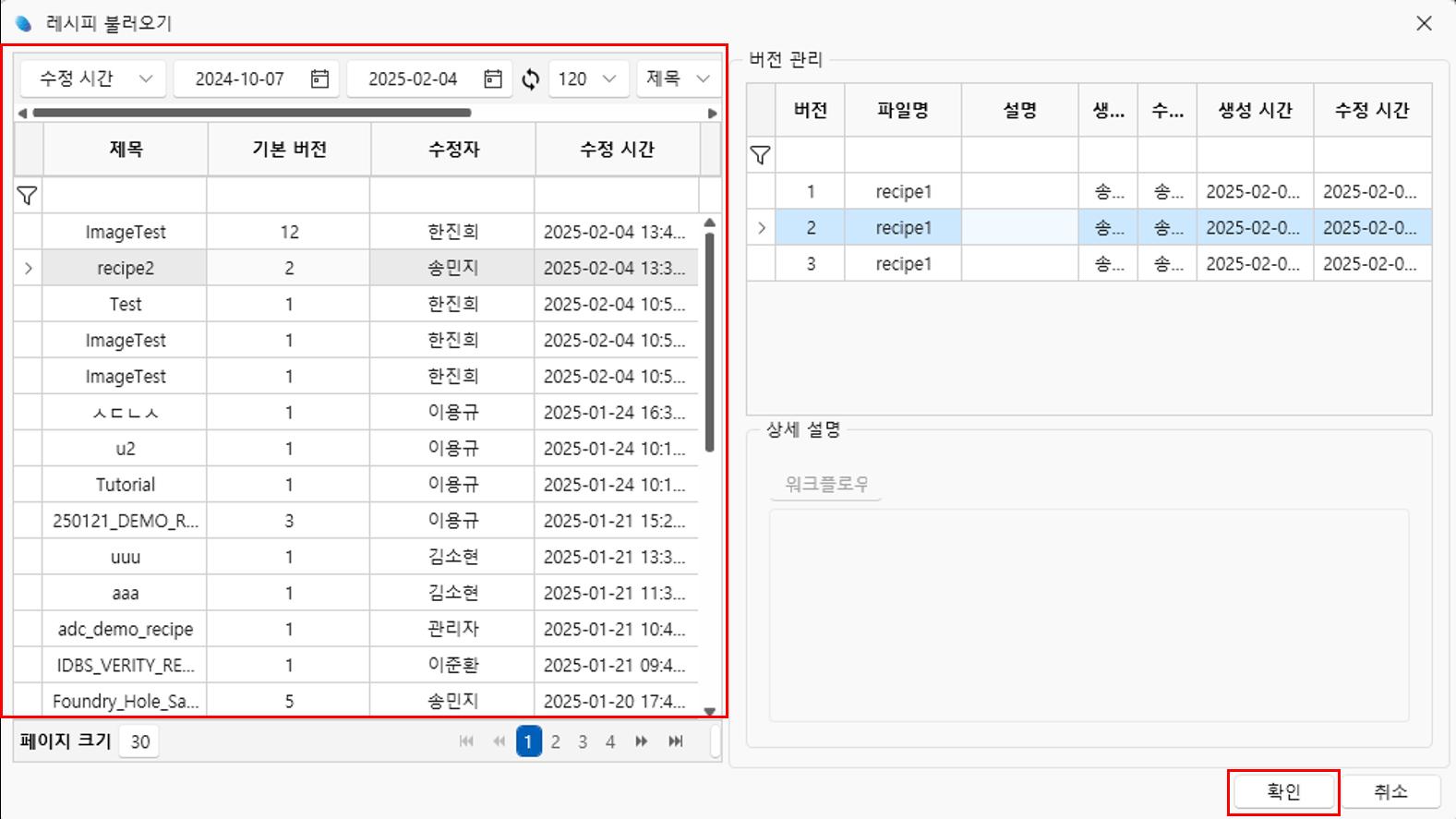Open the calendar picker for end date 2025-02-04
Viewport: 1456px width, 819px height.
(x=493, y=79)
